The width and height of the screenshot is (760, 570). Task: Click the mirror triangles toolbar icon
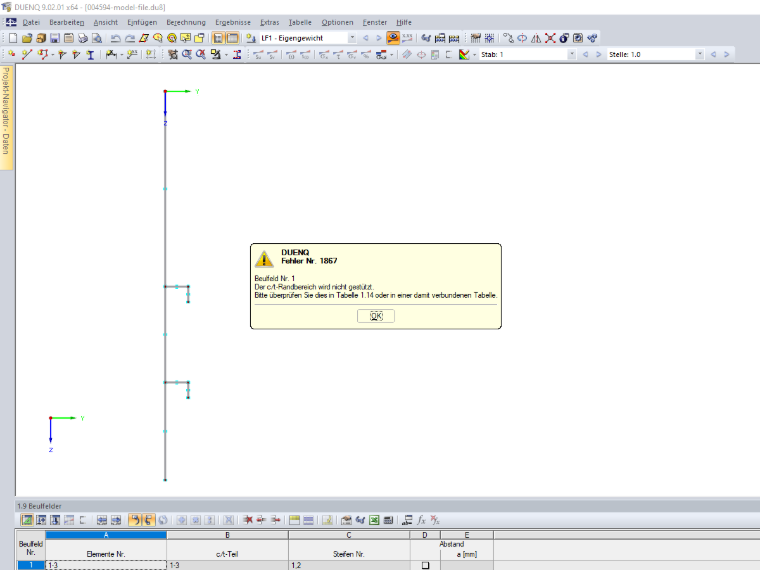[x=536, y=38]
